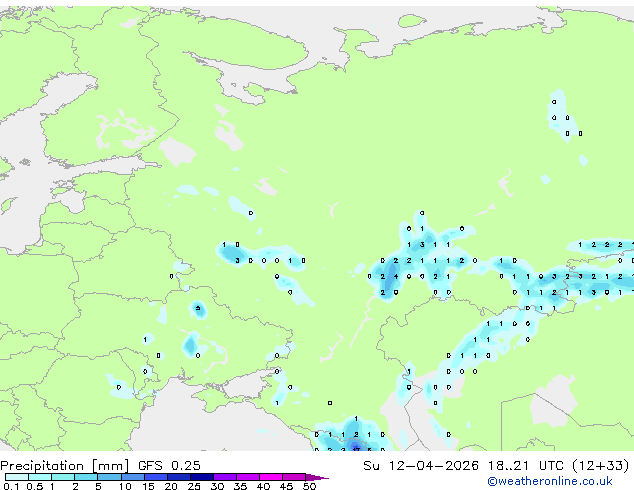Select the 35–40 mm violet legend swatch
Viewport: 634px width, 490px height.
coord(248,477)
